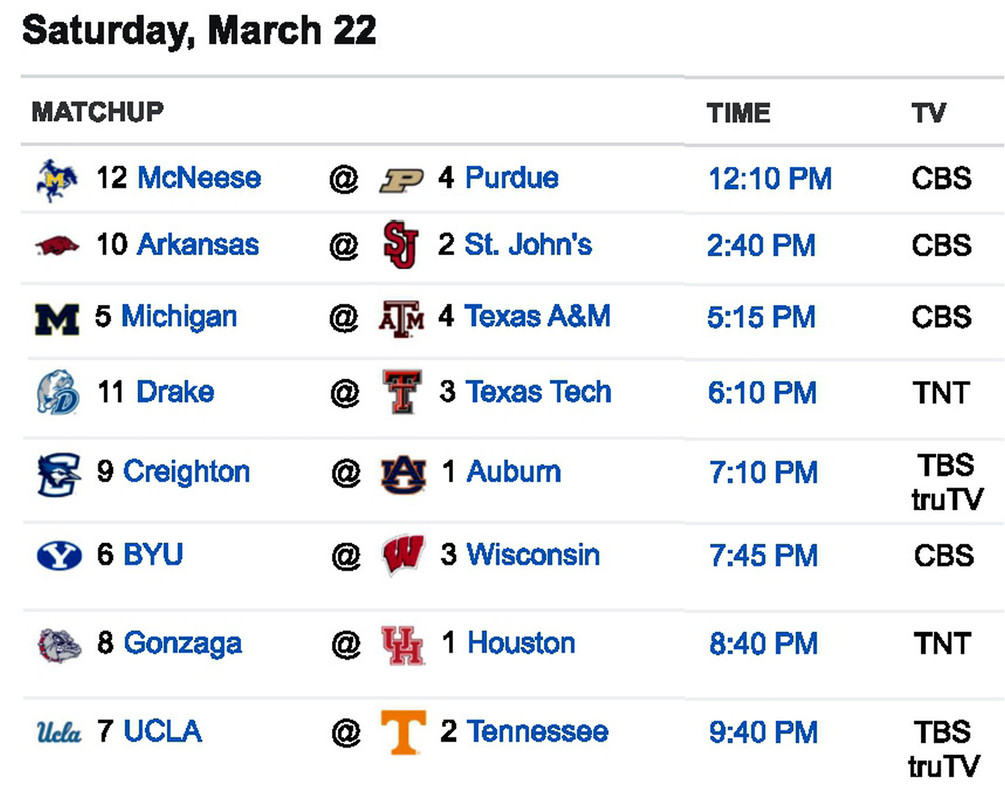This screenshot has height=800, width=1005.
Task: Click the St. John's team logo
Action: tap(401, 245)
